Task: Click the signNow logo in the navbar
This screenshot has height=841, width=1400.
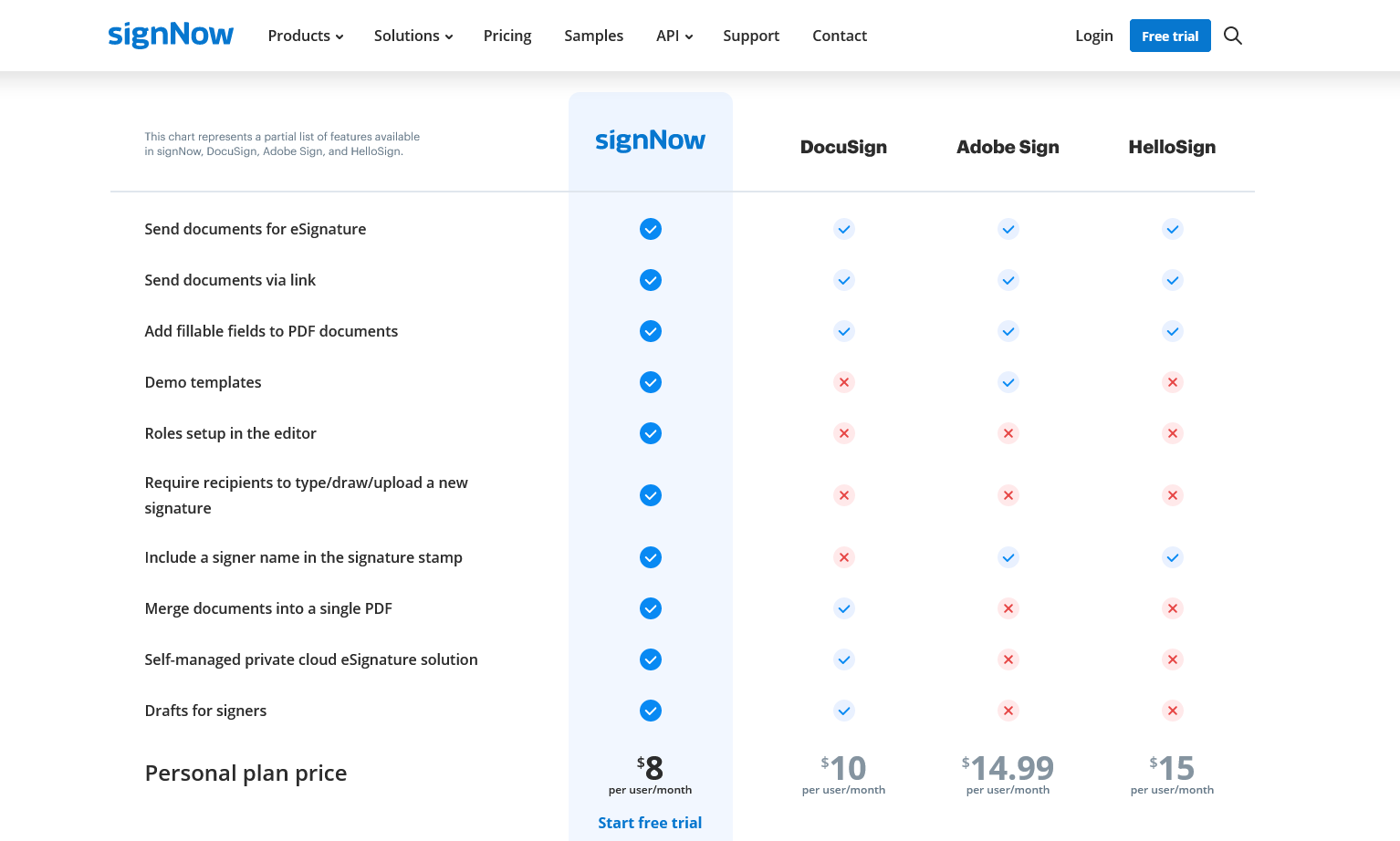Action: point(171,36)
